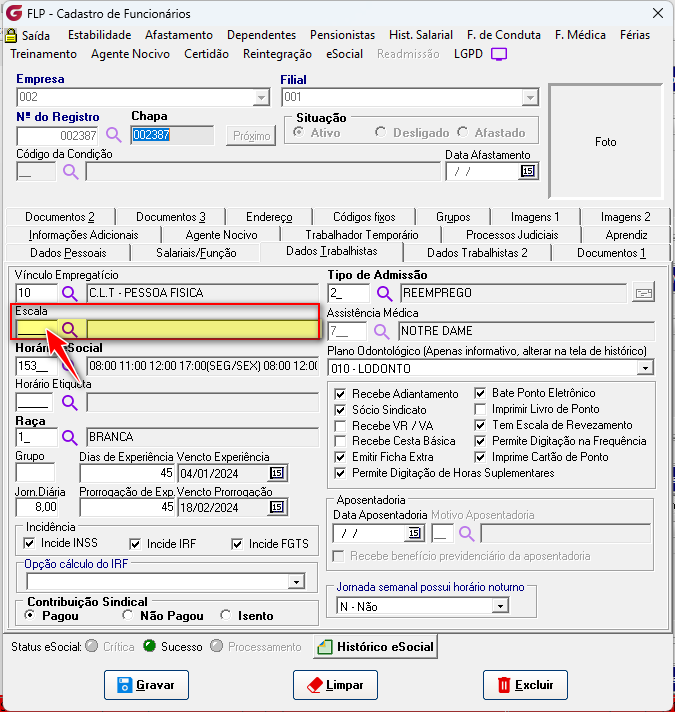Click the Dias de Experiência field
This screenshot has height=712, width=675.
point(127,473)
